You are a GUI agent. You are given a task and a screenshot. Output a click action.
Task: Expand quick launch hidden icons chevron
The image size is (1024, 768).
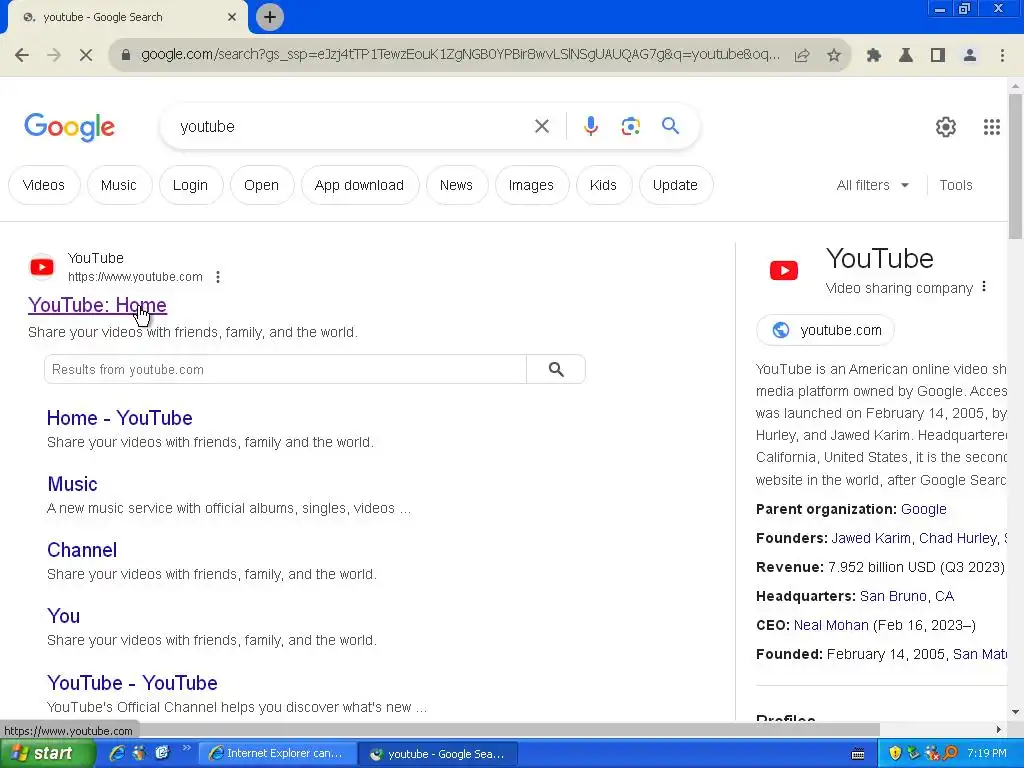tap(186, 748)
